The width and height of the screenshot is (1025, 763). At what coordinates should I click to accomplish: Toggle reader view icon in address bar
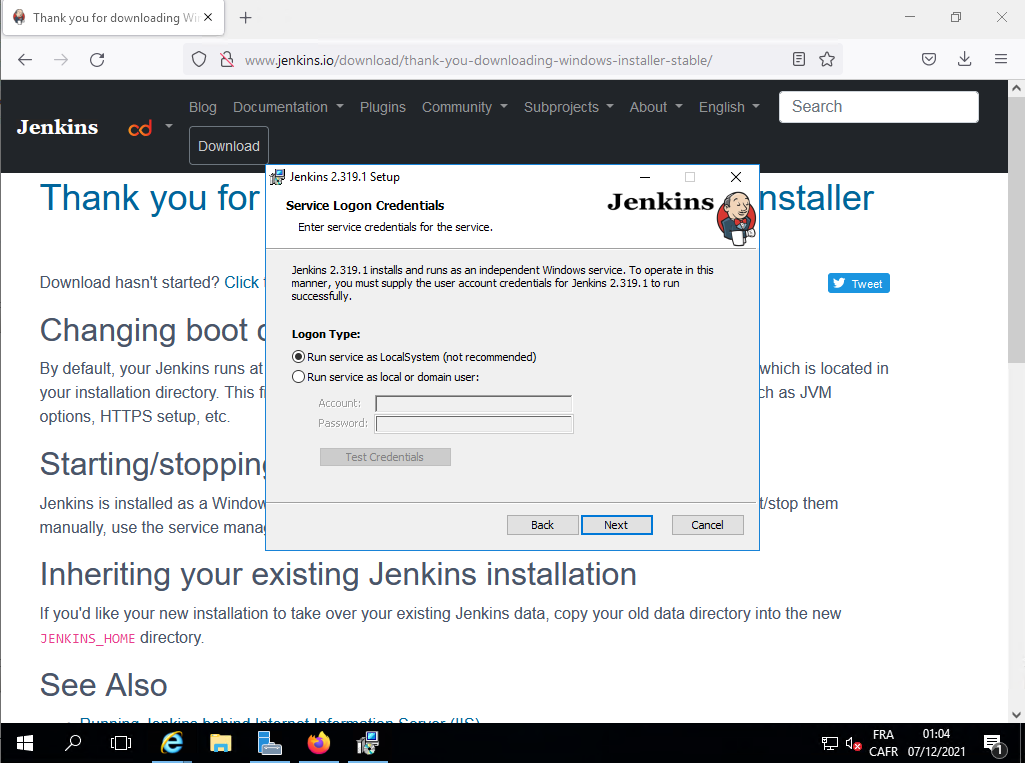click(799, 60)
